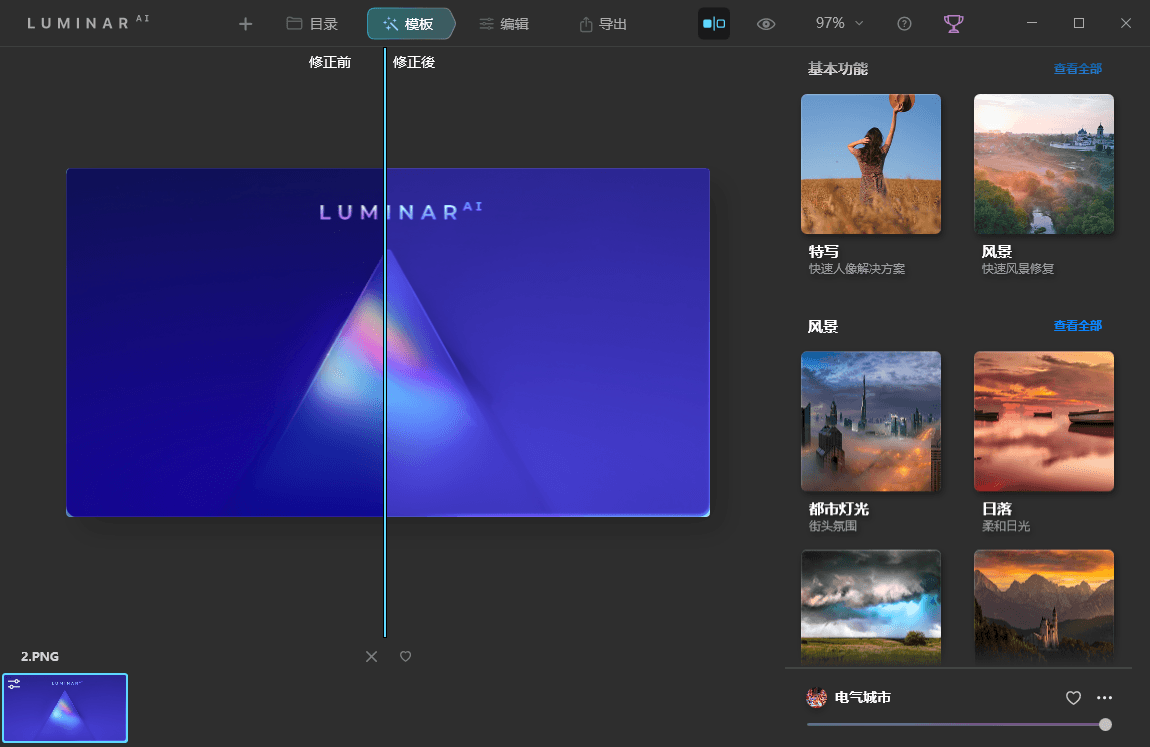Image resolution: width=1150 pixels, height=747 pixels.
Task: Click the 日落 template title text
Action: [x=997, y=509]
